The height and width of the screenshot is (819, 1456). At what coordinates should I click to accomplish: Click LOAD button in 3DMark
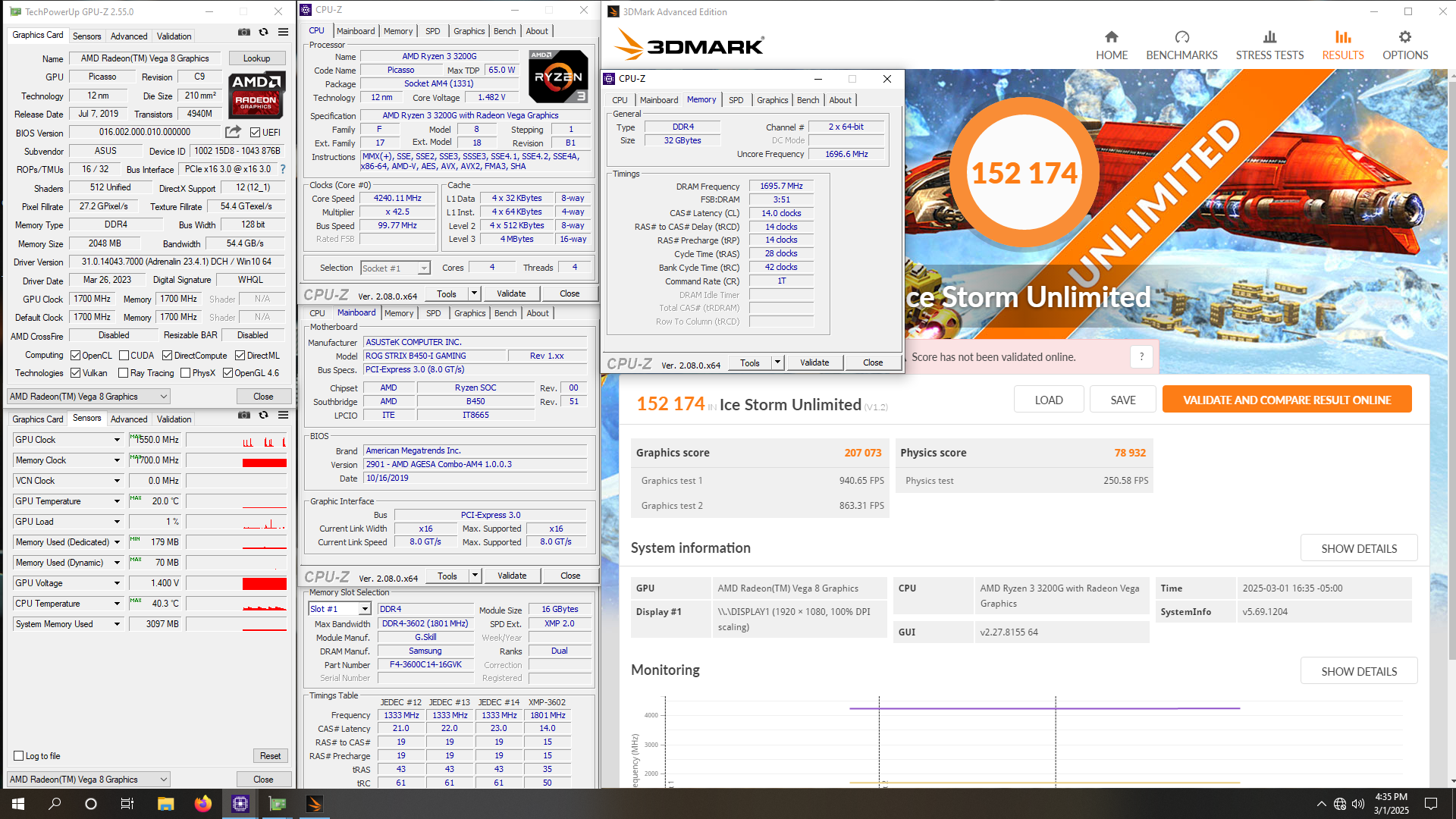(1049, 400)
